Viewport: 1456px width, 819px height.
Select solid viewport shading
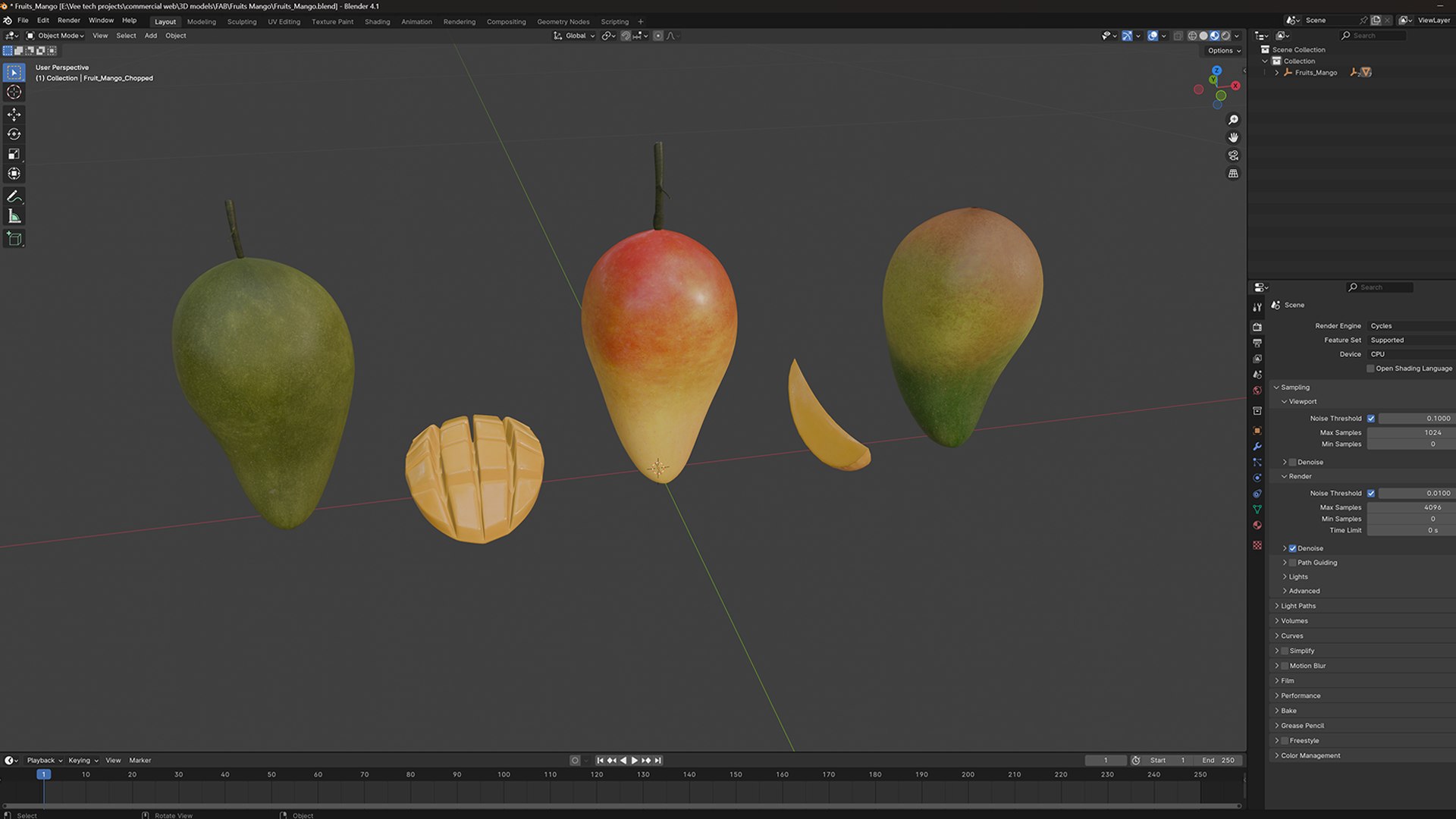1203,36
